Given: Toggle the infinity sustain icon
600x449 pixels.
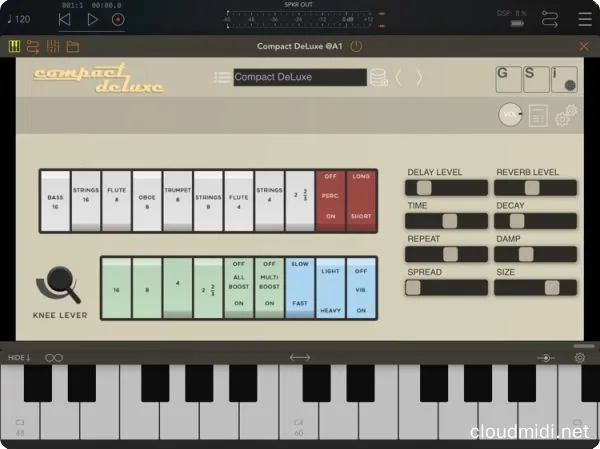Looking at the screenshot, I should pos(54,358).
